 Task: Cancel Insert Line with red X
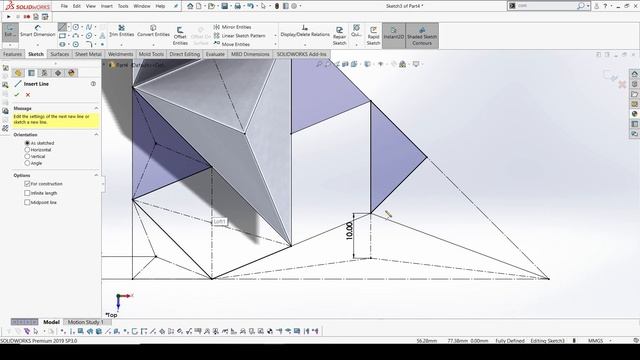(x=28, y=95)
